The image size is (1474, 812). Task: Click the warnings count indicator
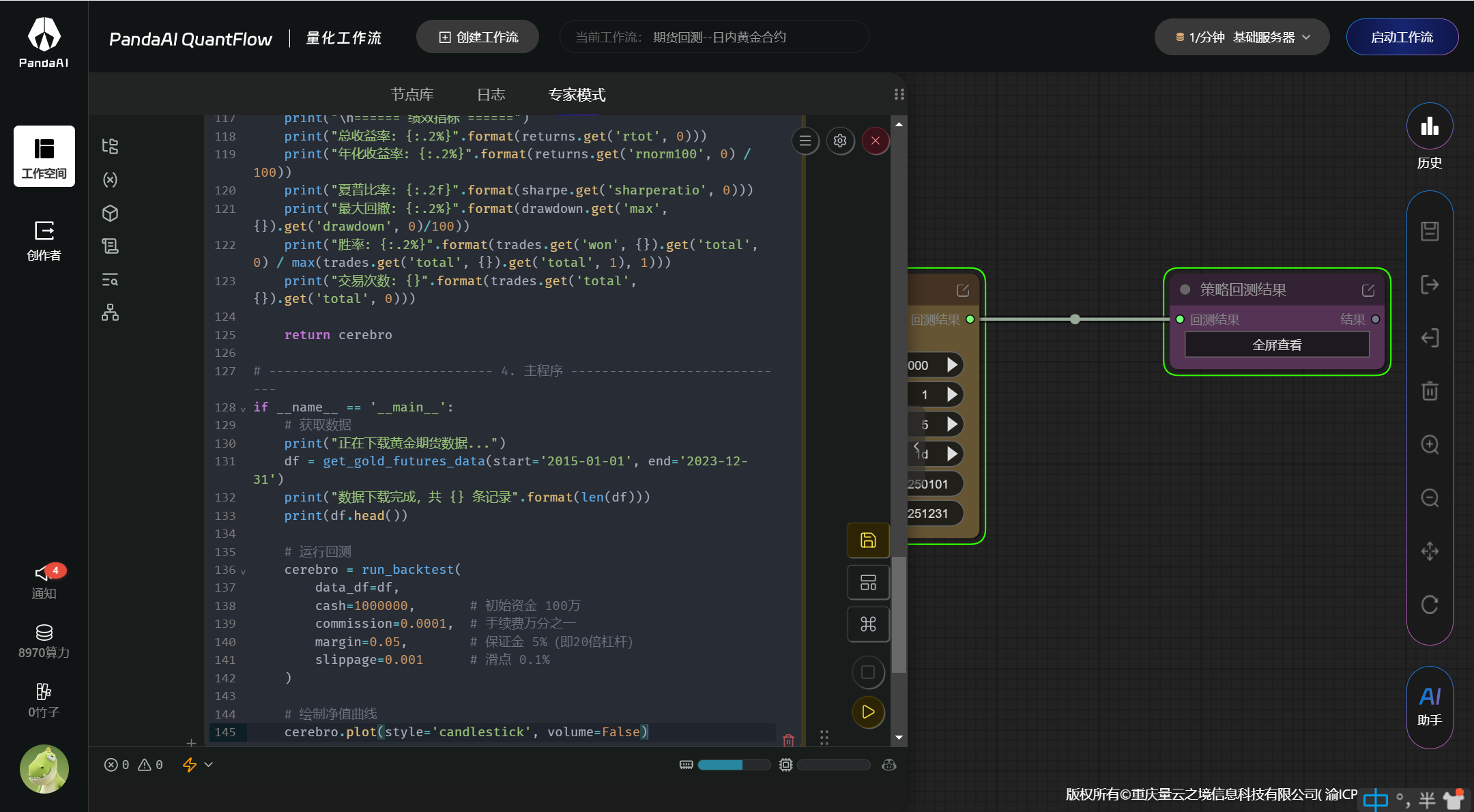click(x=151, y=765)
